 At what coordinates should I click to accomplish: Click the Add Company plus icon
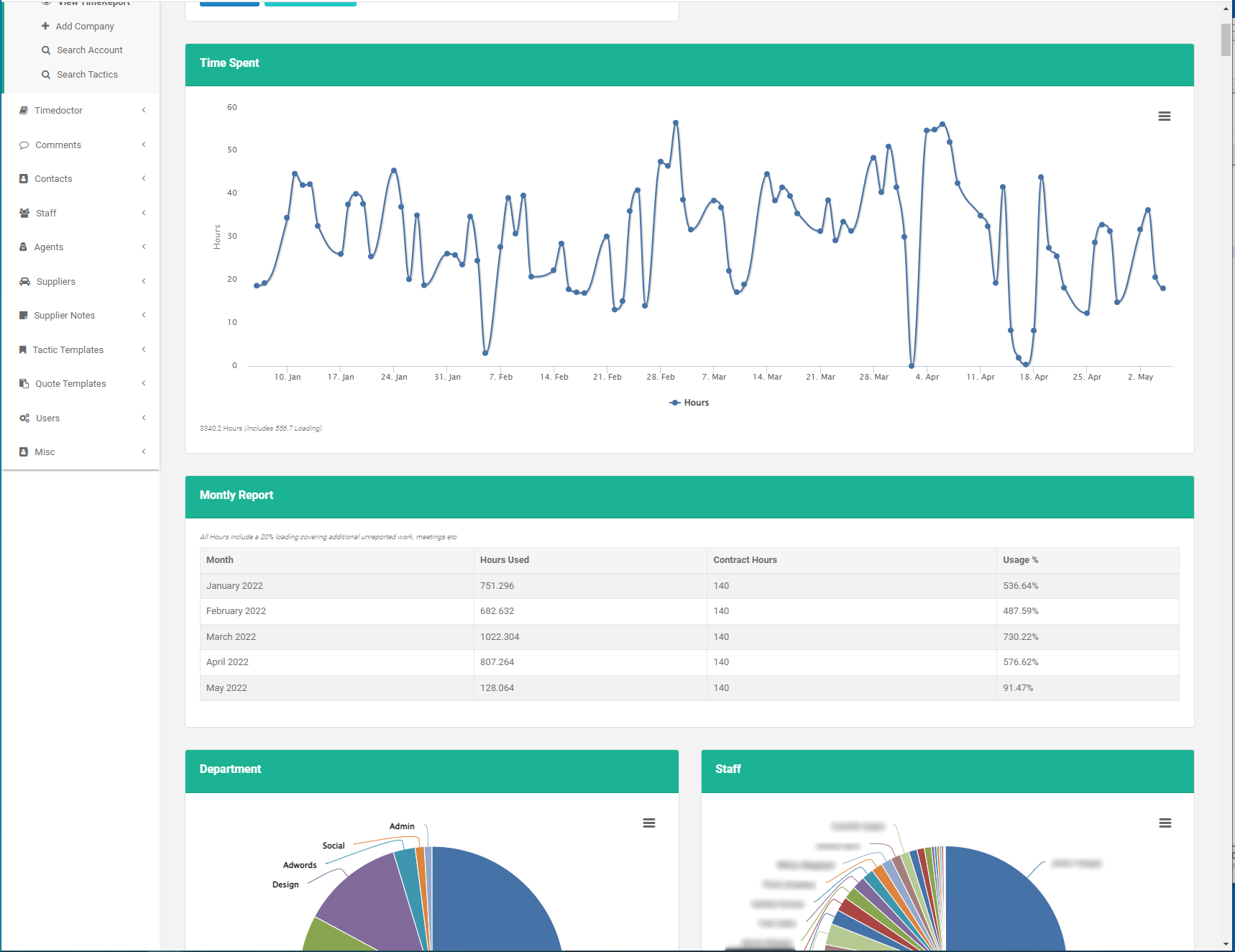[45, 26]
